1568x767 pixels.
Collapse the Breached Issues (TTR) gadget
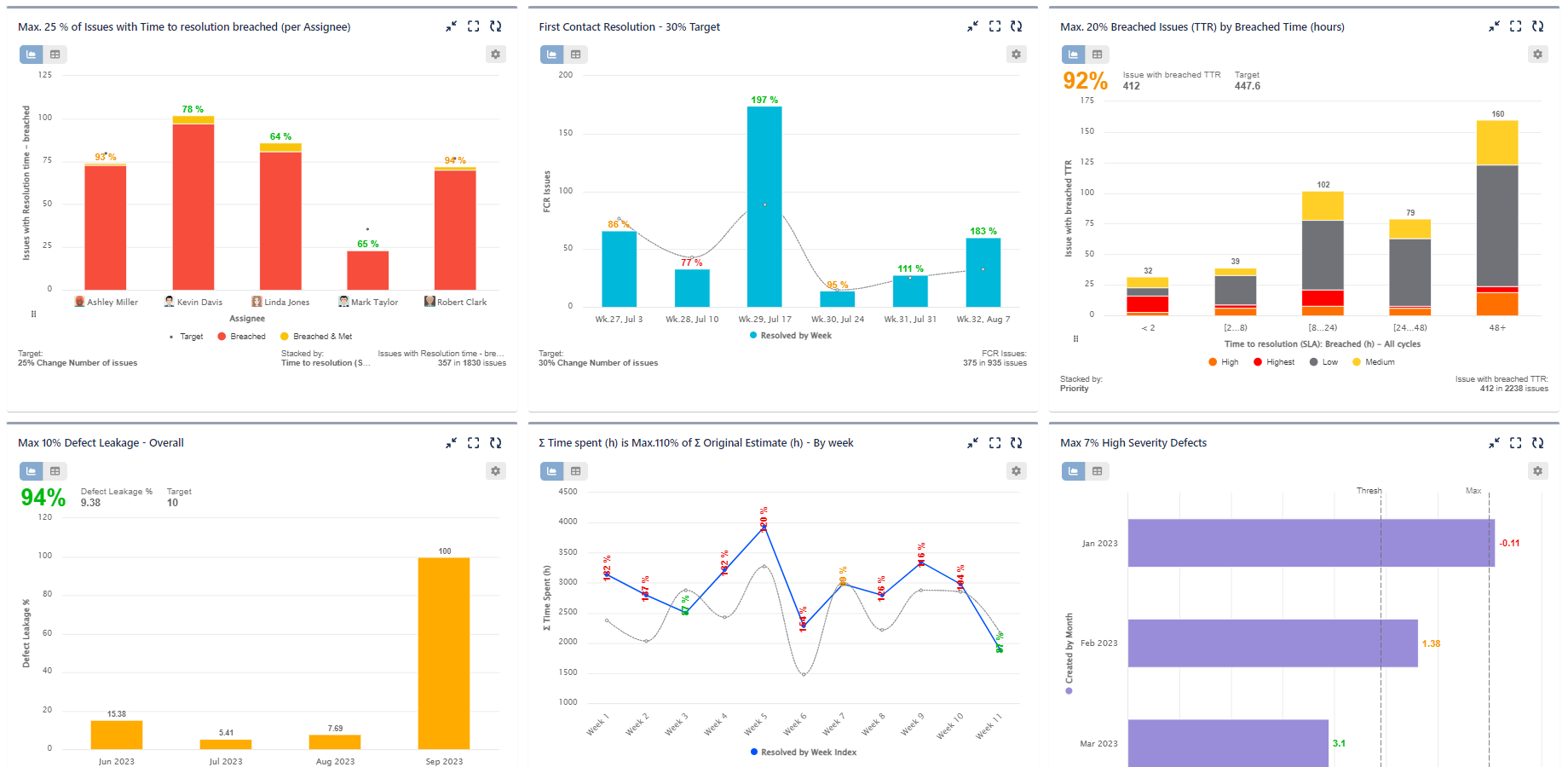1494,26
